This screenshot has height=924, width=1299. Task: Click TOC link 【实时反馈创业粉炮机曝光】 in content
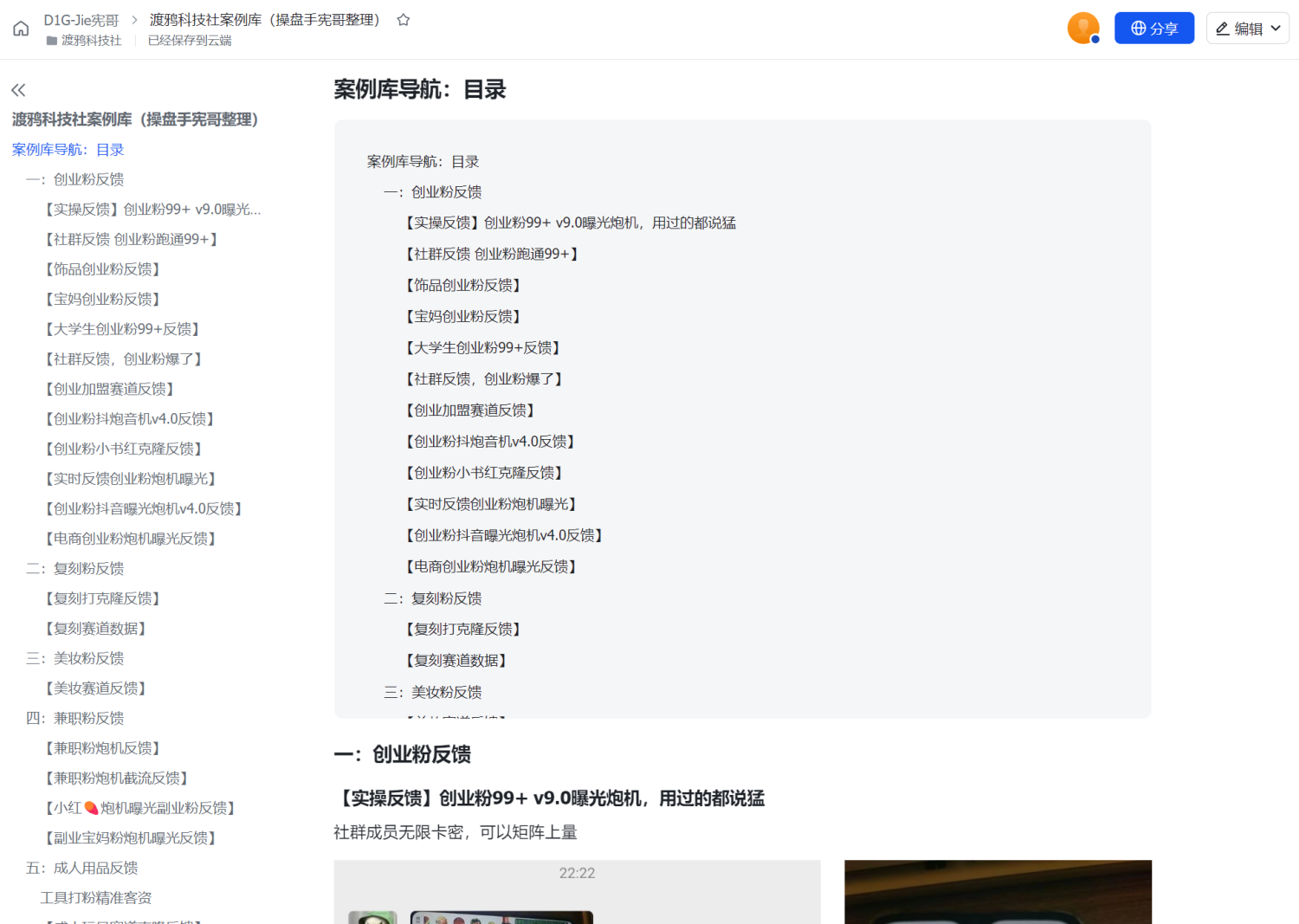[x=491, y=504]
